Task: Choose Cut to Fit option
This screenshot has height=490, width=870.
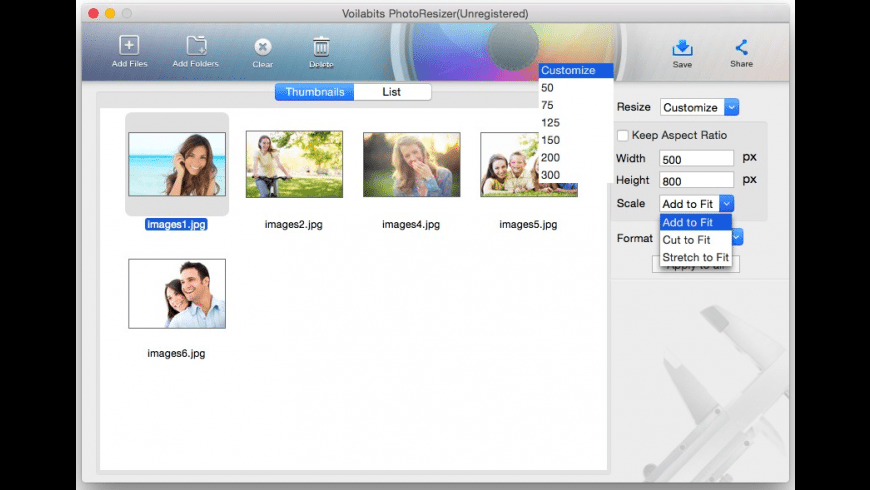Action: (x=686, y=240)
